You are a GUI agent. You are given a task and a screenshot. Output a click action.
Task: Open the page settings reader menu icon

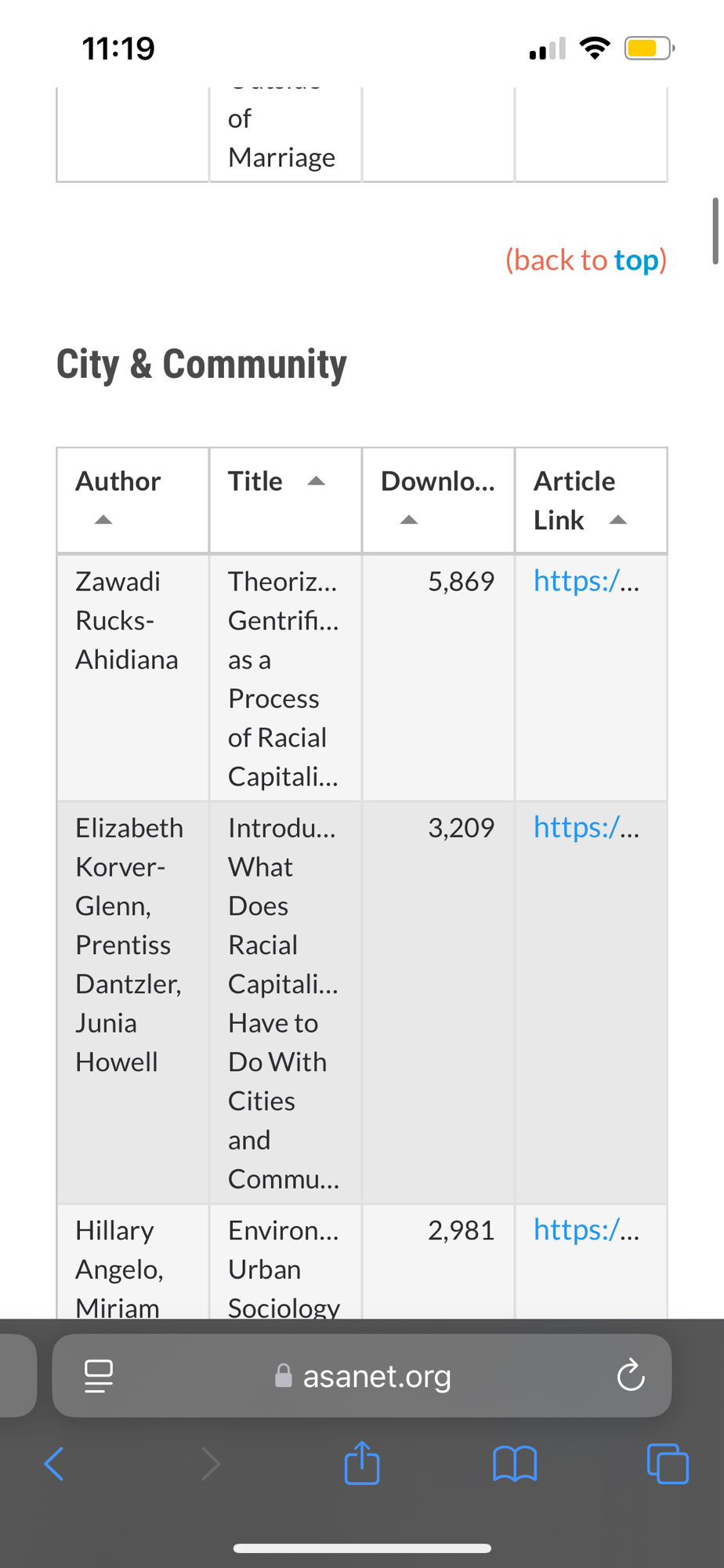pos(99,1375)
